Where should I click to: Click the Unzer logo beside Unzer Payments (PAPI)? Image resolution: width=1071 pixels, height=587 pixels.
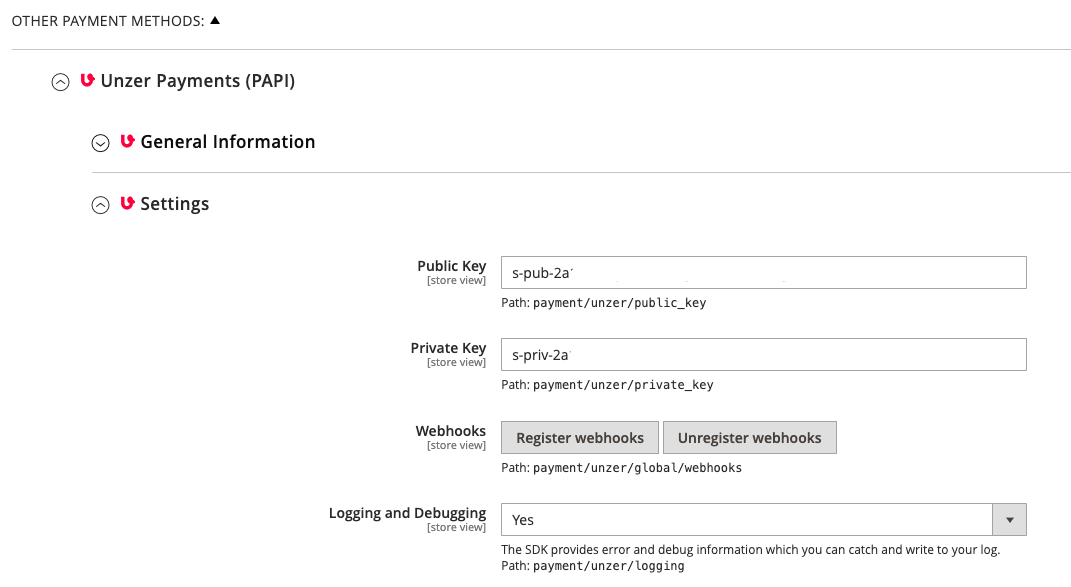87,80
